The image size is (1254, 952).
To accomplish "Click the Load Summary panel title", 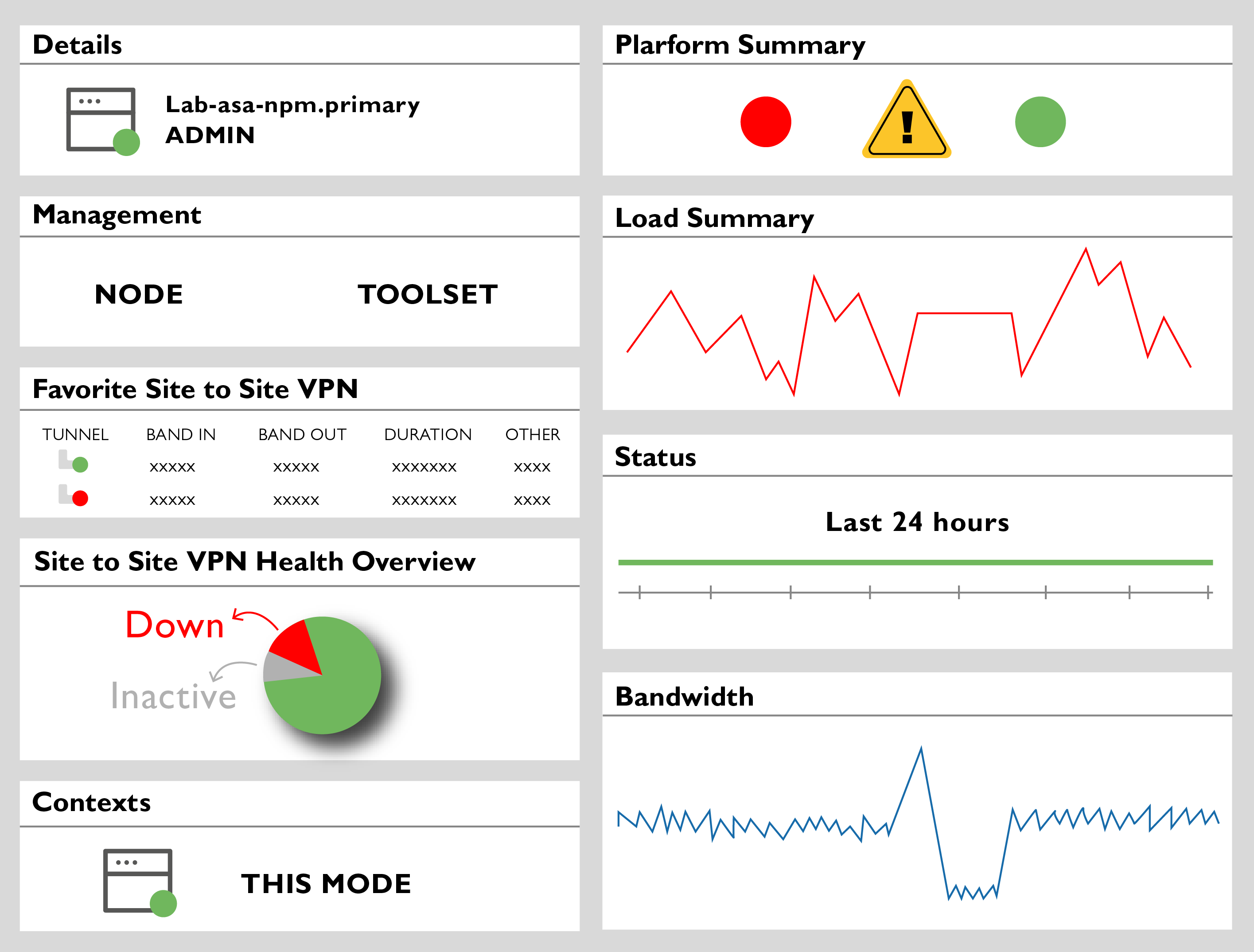I will 714,219.
